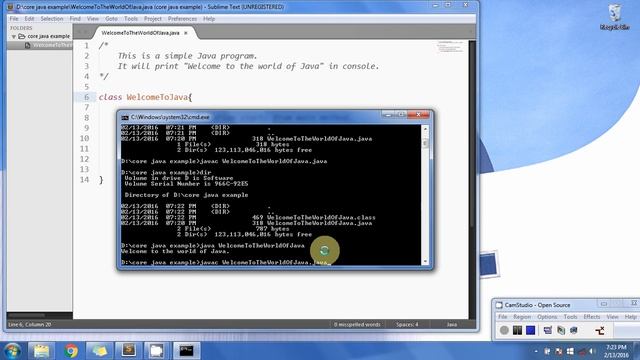This screenshot has width=640, height=360.
Task: Click the java file icon in sidebar
Action: 28,45
